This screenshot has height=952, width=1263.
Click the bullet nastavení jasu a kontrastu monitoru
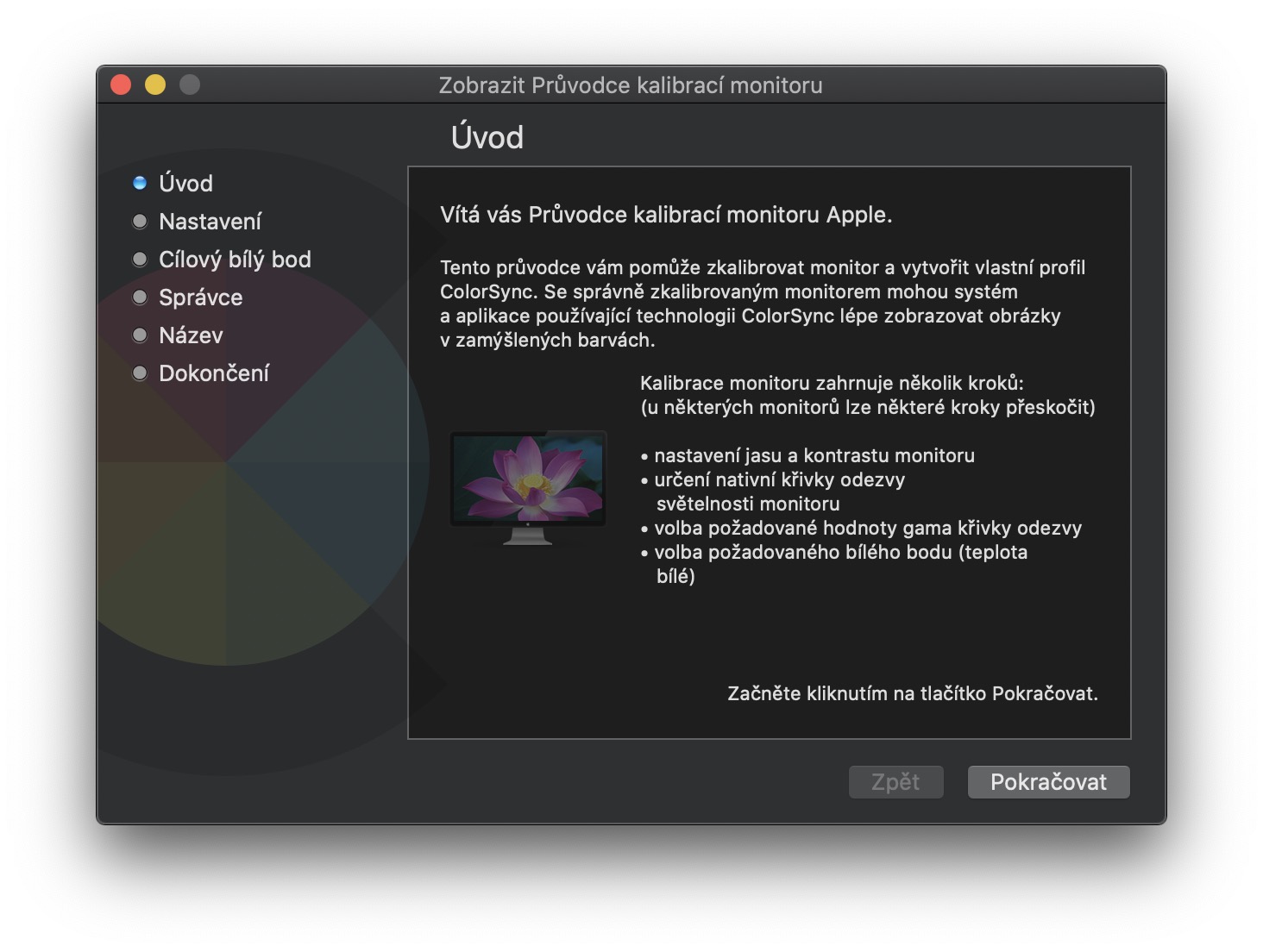point(807,455)
